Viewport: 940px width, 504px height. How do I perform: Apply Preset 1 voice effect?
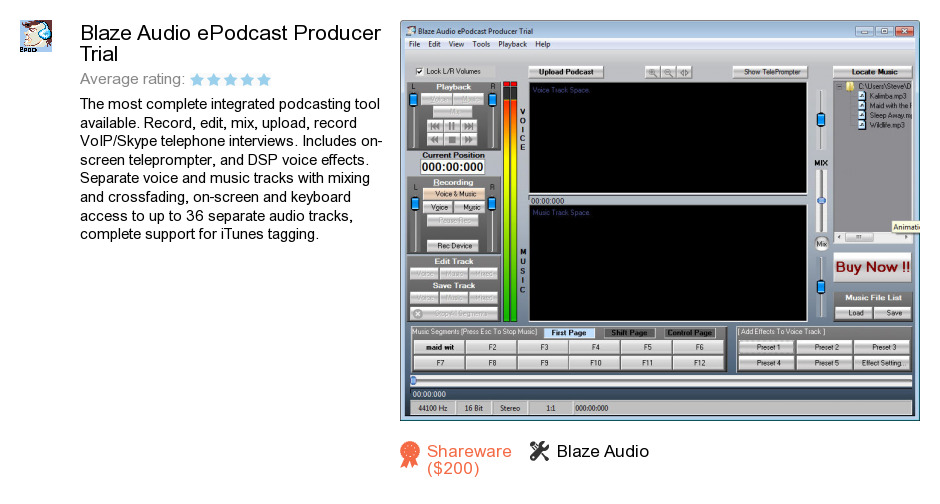tap(768, 347)
